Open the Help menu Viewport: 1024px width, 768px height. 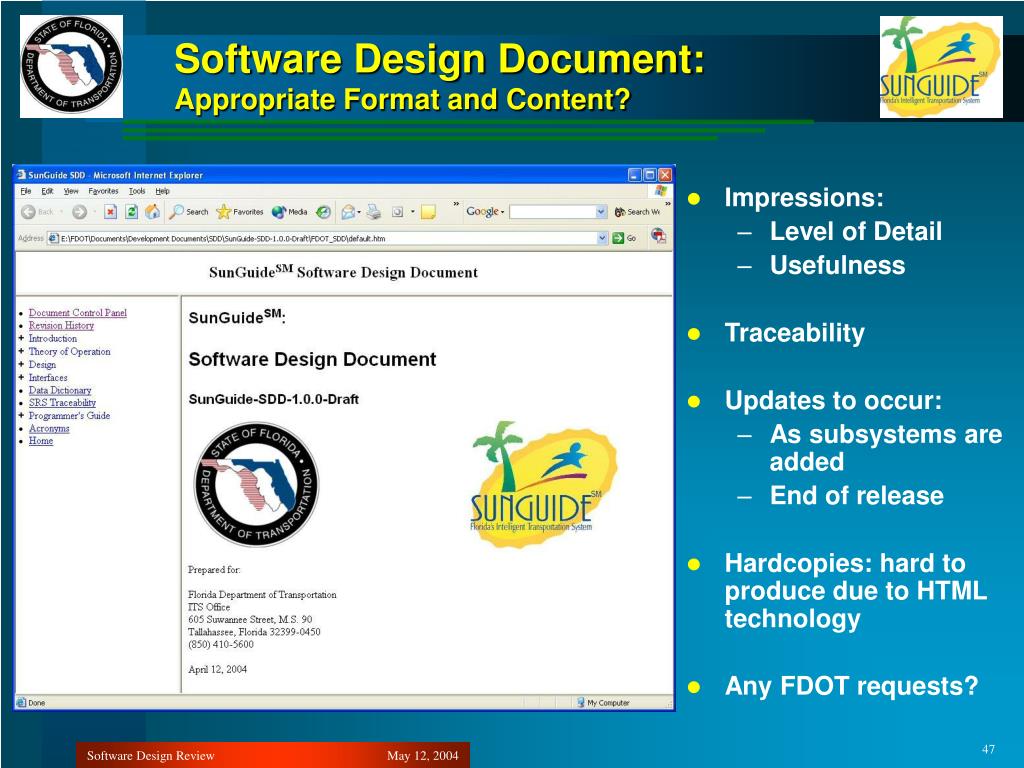(163, 191)
